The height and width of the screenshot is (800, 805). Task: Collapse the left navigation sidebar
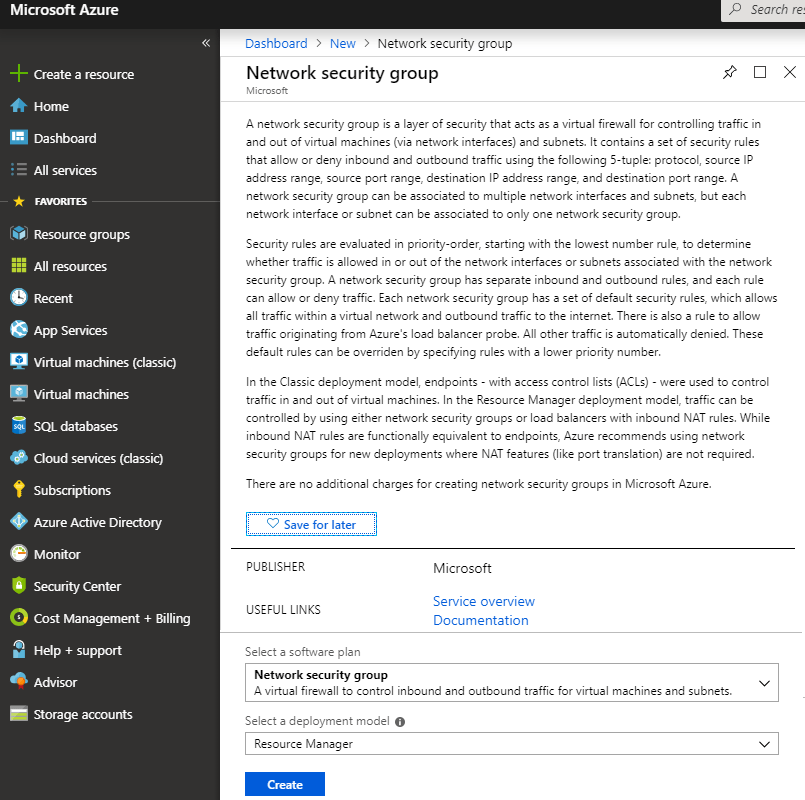point(206,43)
